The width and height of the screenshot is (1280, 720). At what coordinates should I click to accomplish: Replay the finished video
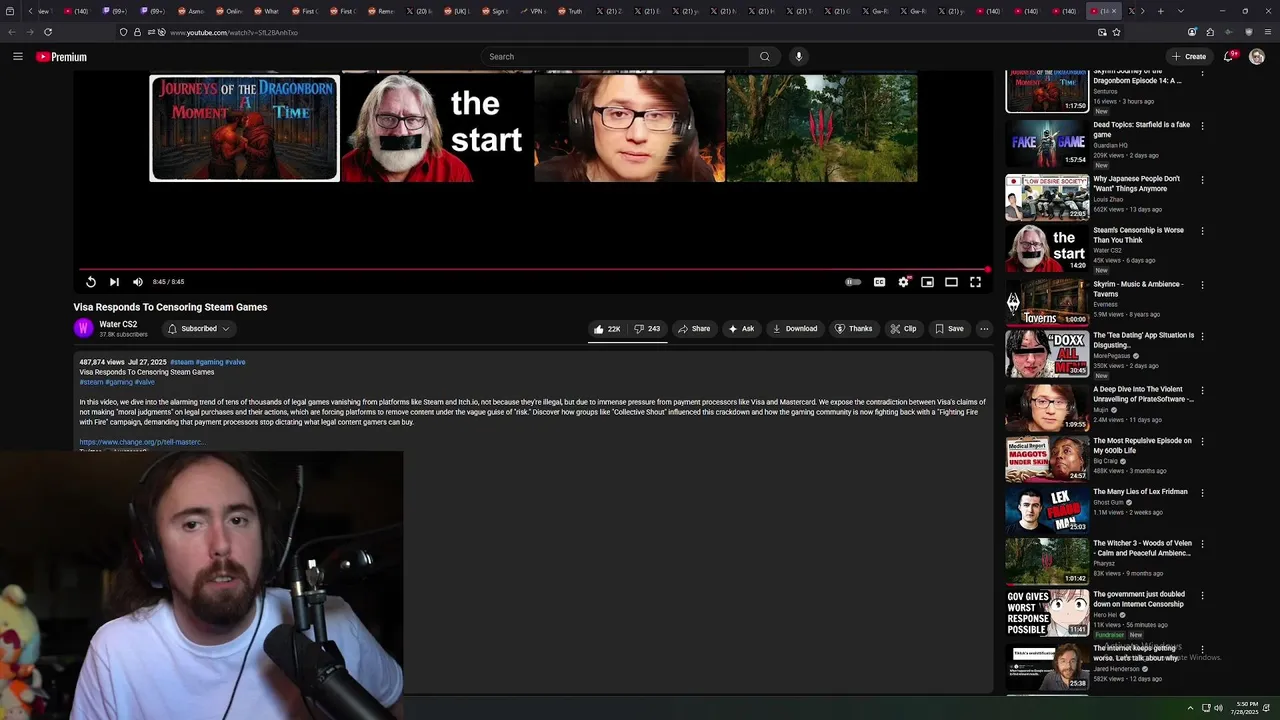pyautogui.click(x=91, y=282)
